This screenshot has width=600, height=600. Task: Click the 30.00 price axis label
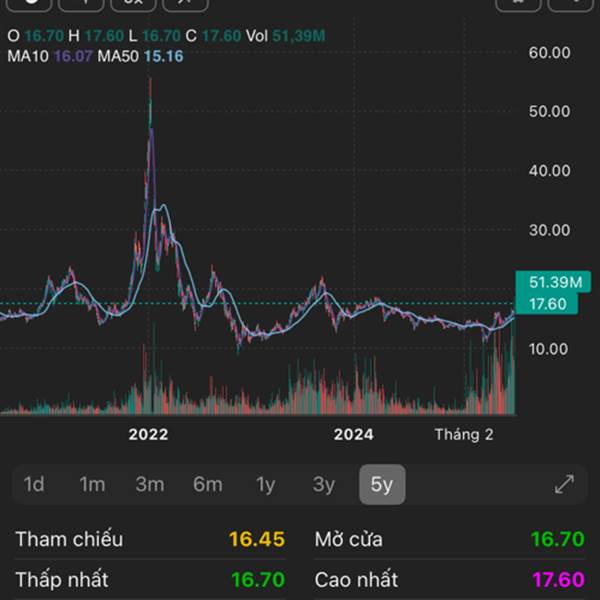click(x=549, y=230)
